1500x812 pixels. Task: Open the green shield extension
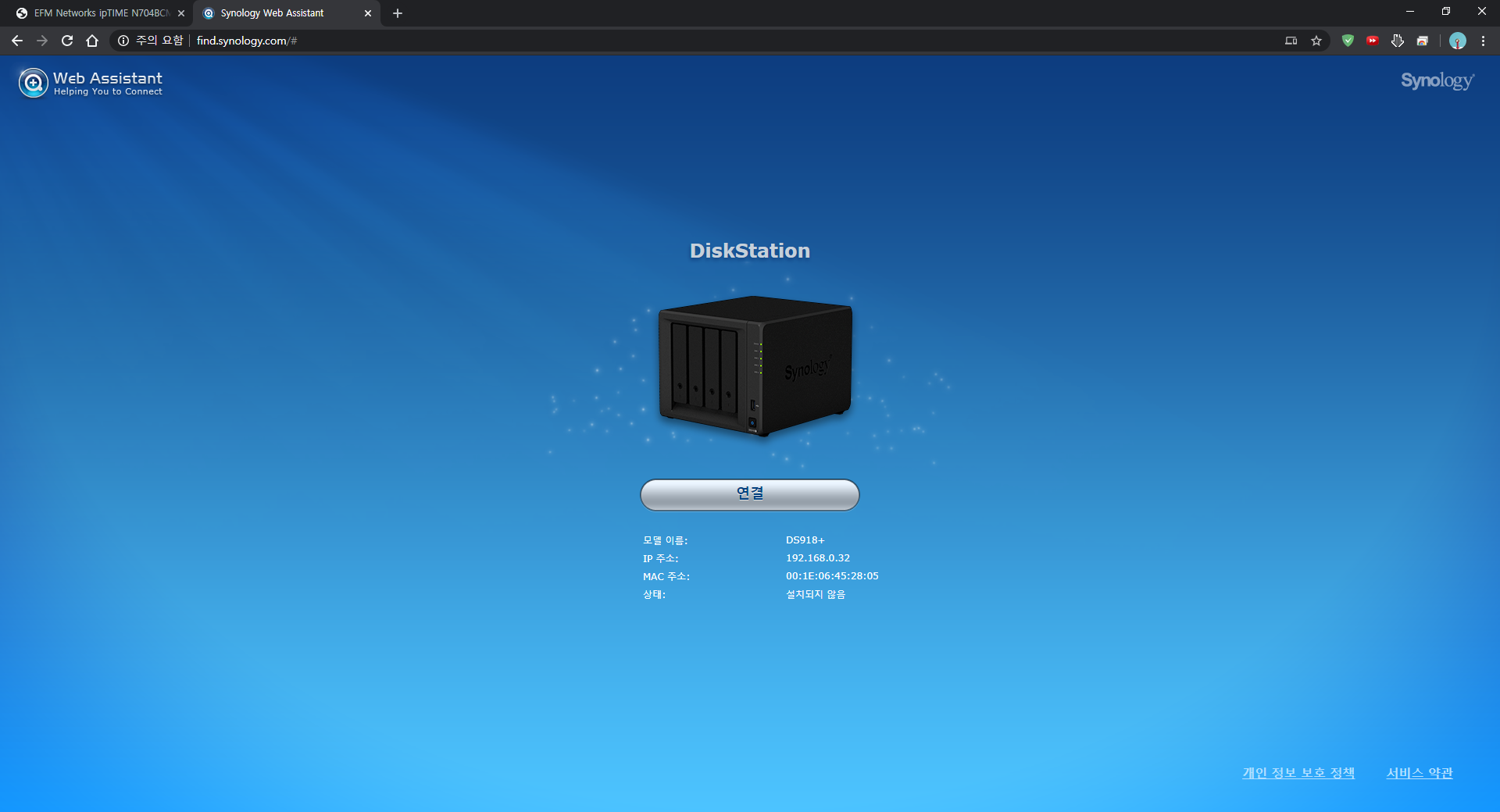coord(1348,41)
